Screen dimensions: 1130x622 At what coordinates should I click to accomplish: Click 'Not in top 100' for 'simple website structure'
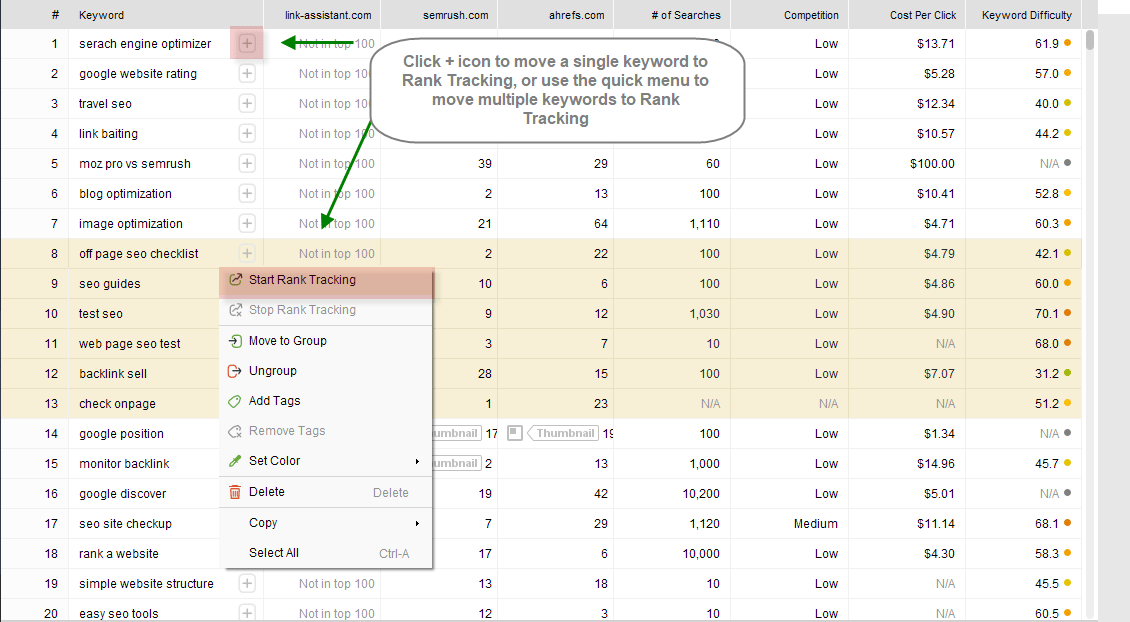(337, 584)
